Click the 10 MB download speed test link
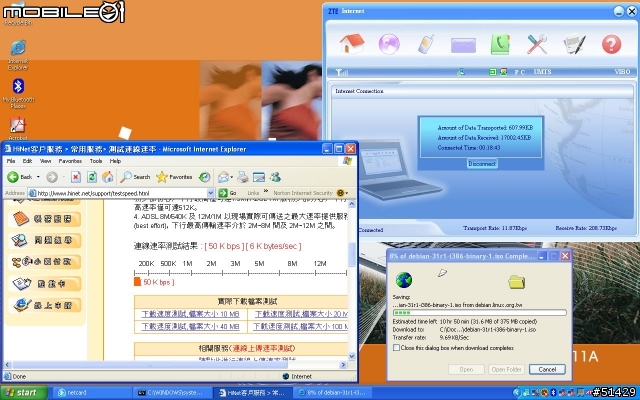Image resolution: width=640 pixels, height=400 pixels. (190, 314)
